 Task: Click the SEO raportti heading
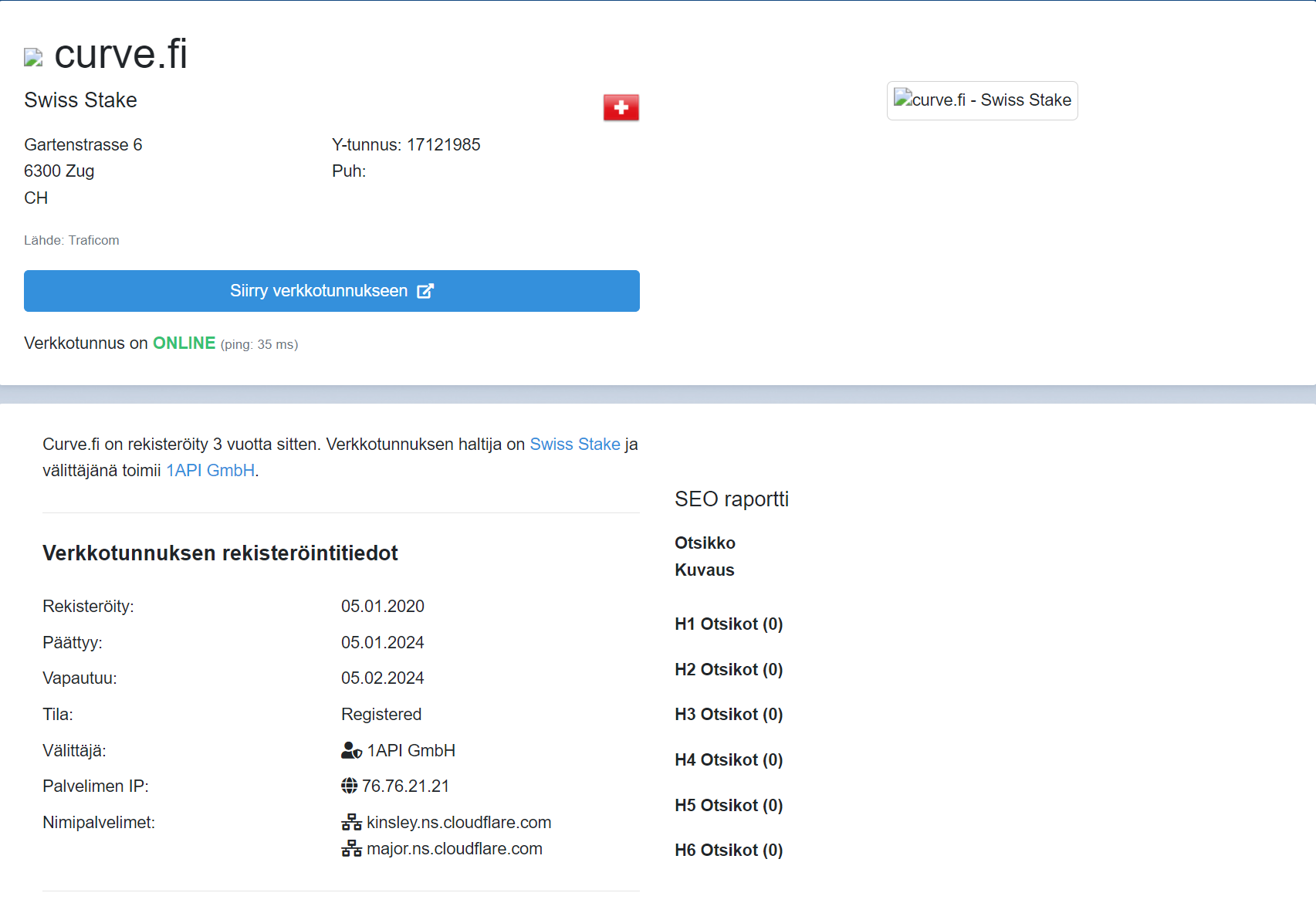(732, 499)
